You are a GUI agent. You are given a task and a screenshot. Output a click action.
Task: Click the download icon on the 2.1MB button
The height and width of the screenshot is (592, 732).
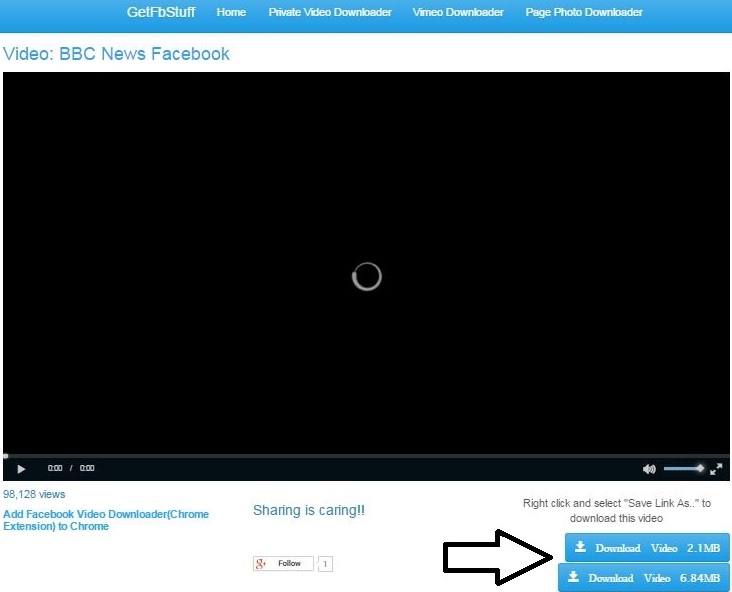580,548
